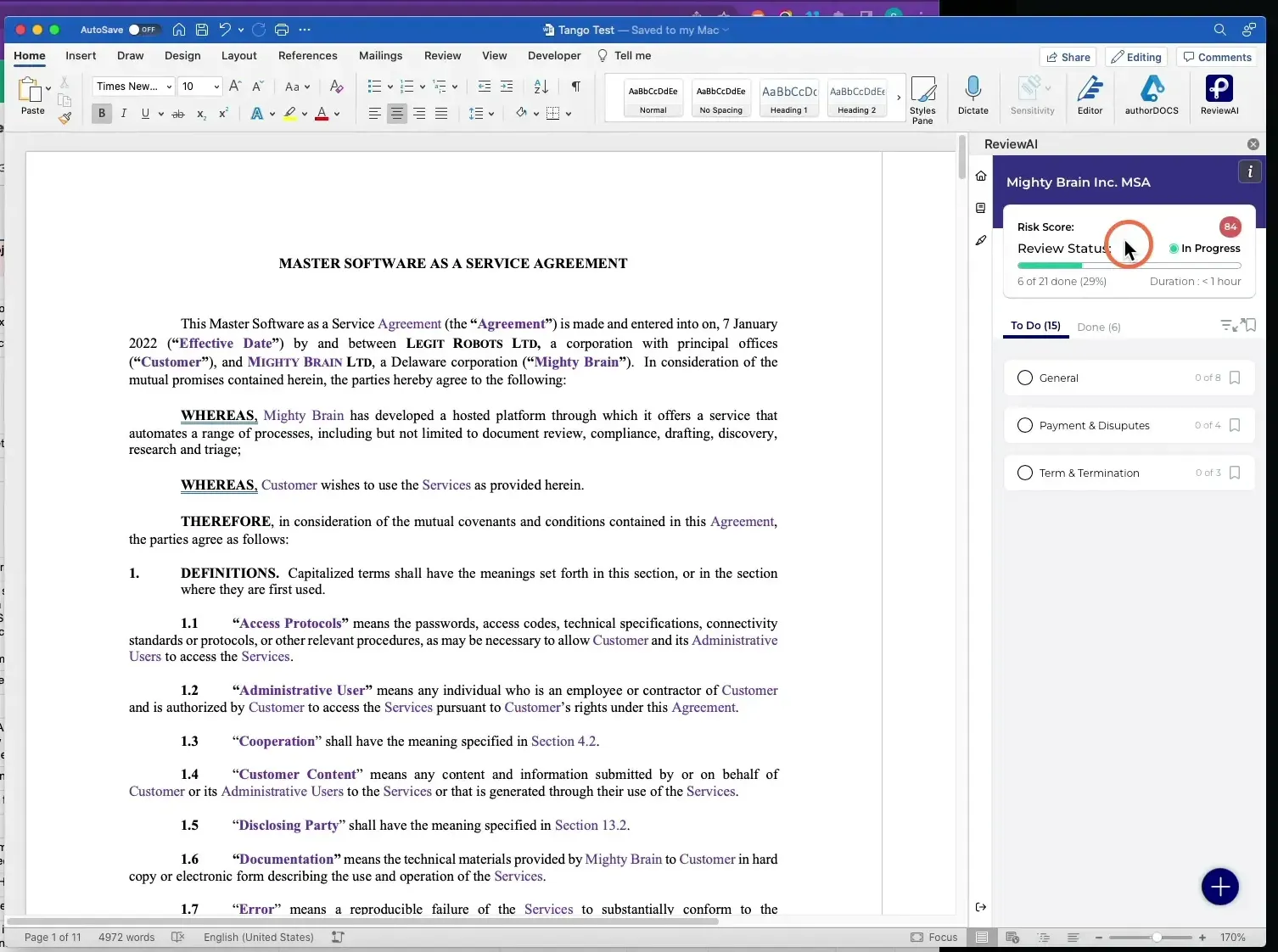Viewport: 1278px width, 952px height.
Task: Click the ReviewAI info icon
Action: 1249,172
